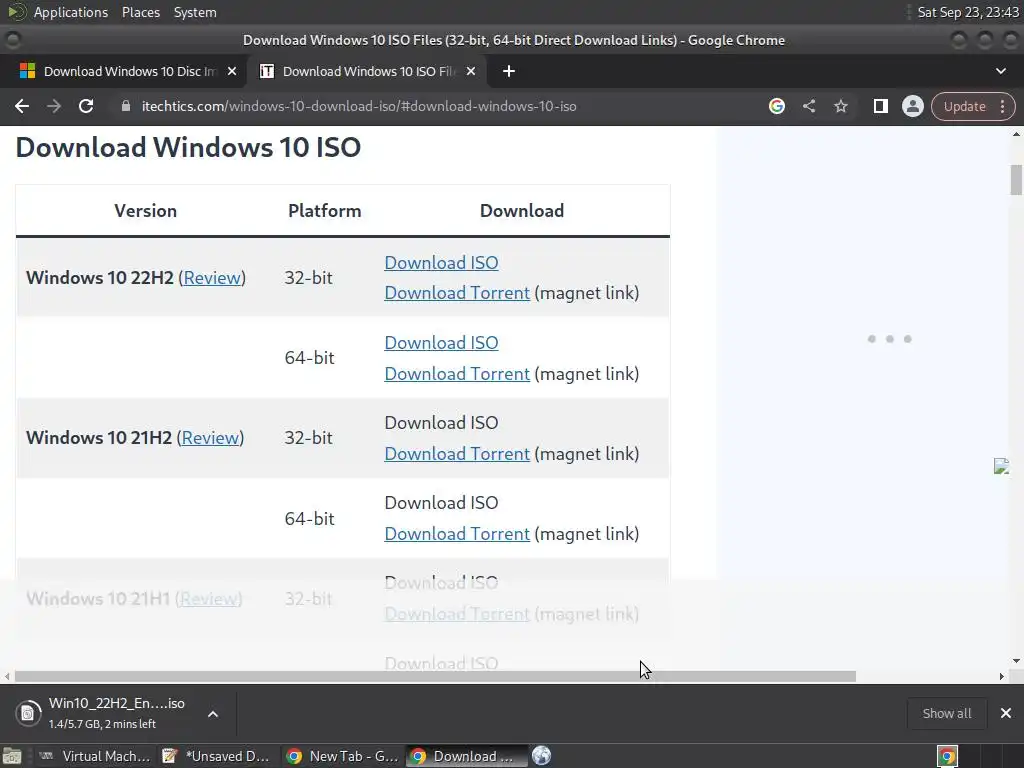
Task: Expand the download item options chevron
Action: [213, 714]
